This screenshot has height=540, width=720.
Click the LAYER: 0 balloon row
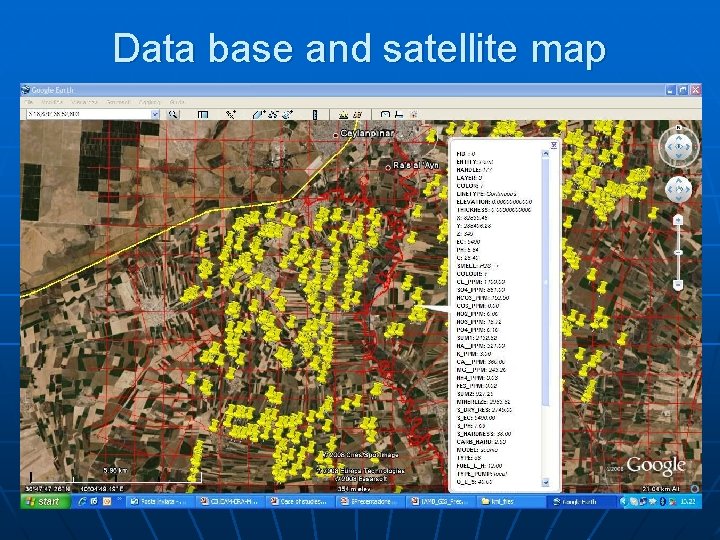pos(469,178)
